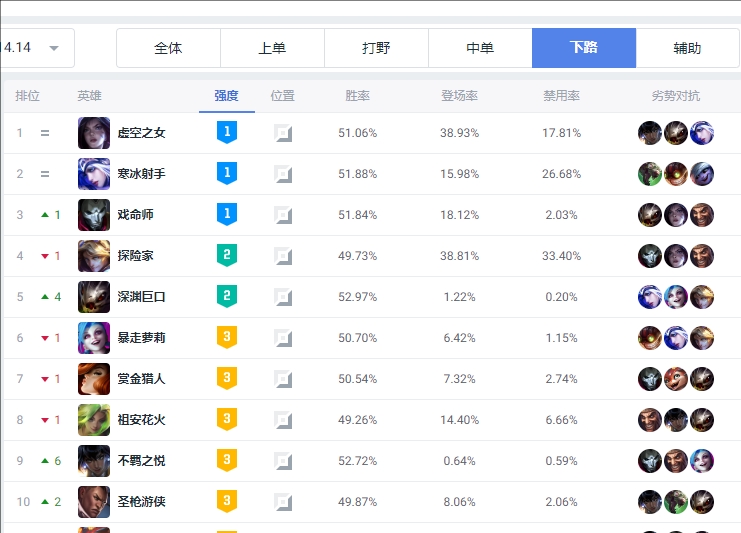The width and height of the screenshot is (741, 533).
Task: Open the 4.14 version dropdown
Action: coord(37,48)
